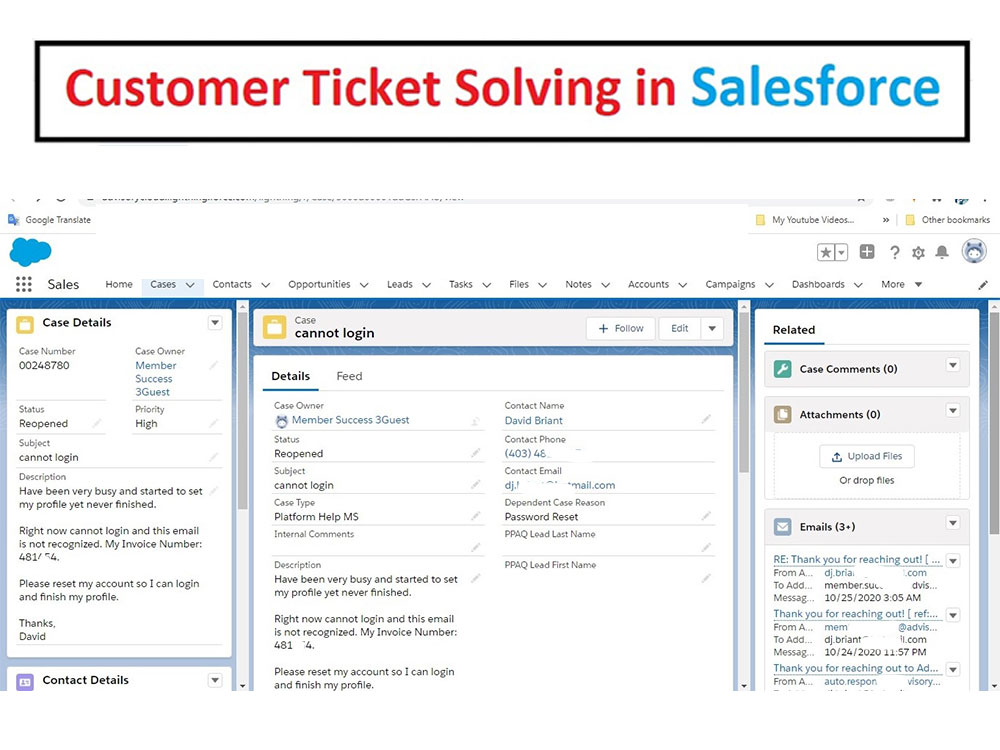Go to the Home tab
The height and width of the screenshot is (750, 1000).
(x=119, y=284)
